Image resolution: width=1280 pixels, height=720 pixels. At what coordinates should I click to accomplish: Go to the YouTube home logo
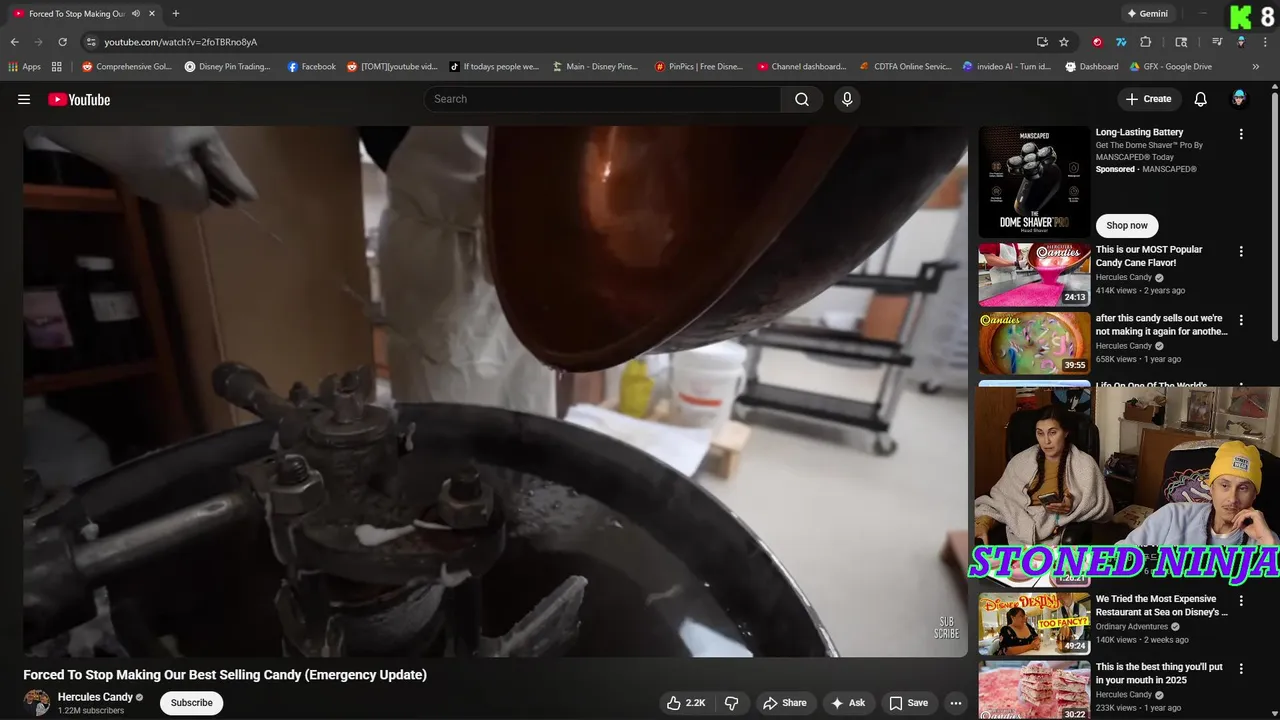(79, 99)
